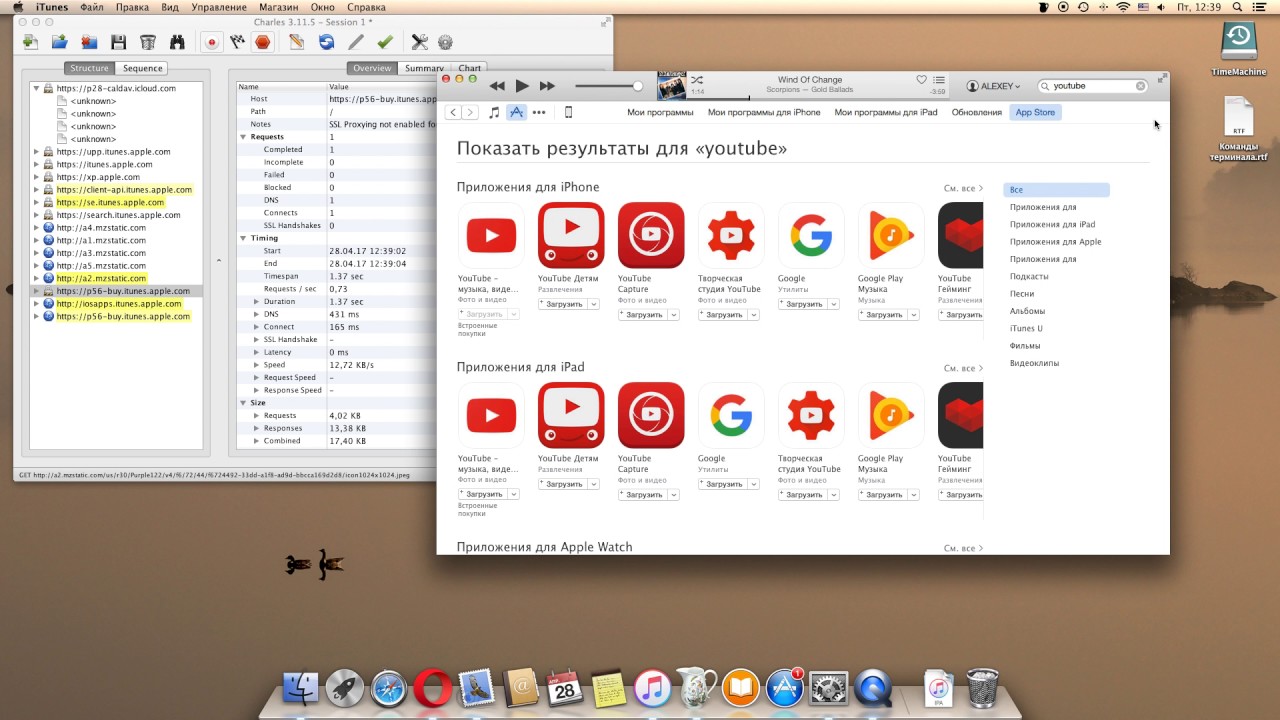Toggle shuffle in iTunes now-playing display
Image resolution: width=1280 pixels, height=720 pixels.
pos(697,80)
